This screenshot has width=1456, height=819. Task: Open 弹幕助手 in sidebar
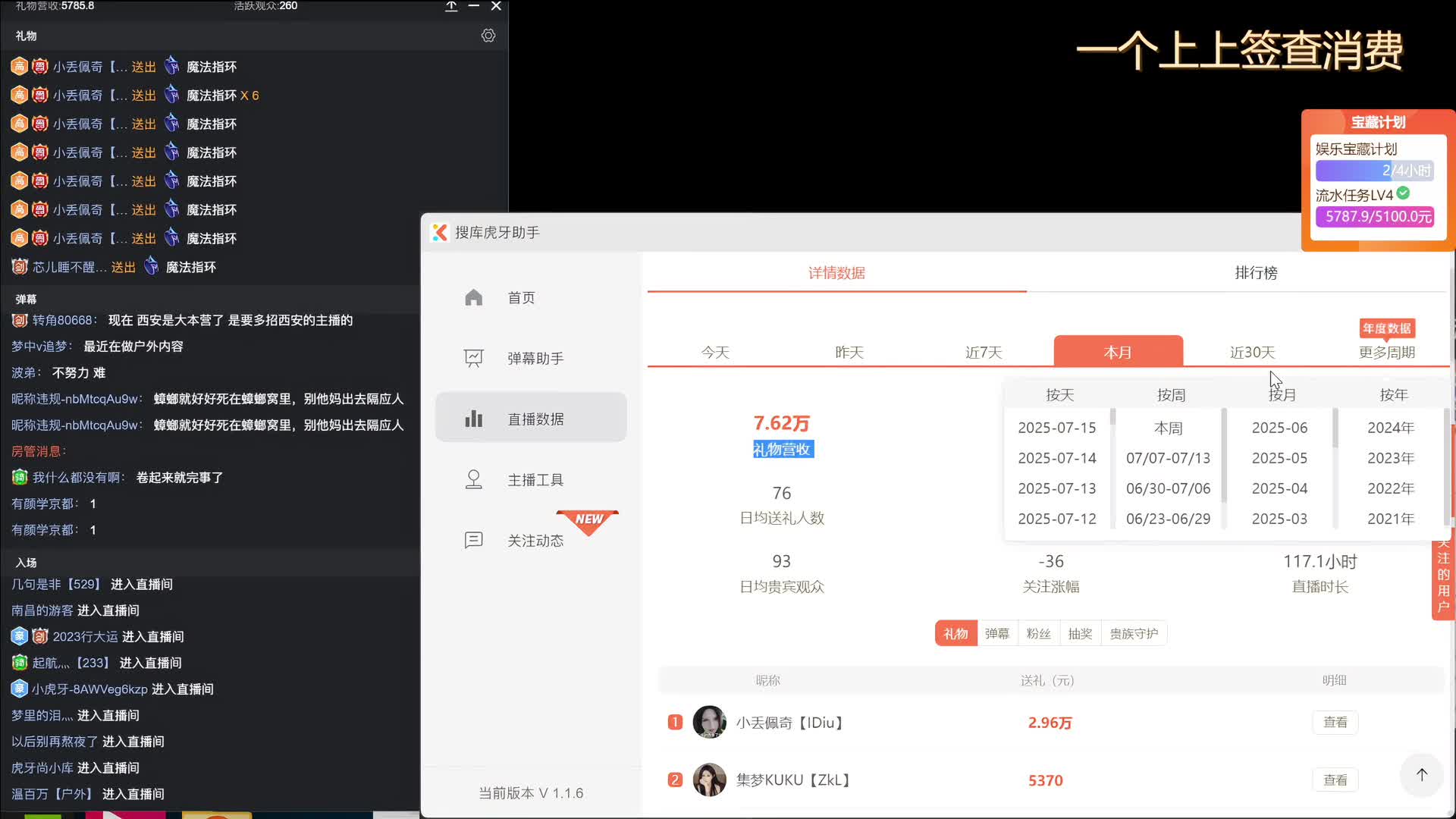click(531, 358)
